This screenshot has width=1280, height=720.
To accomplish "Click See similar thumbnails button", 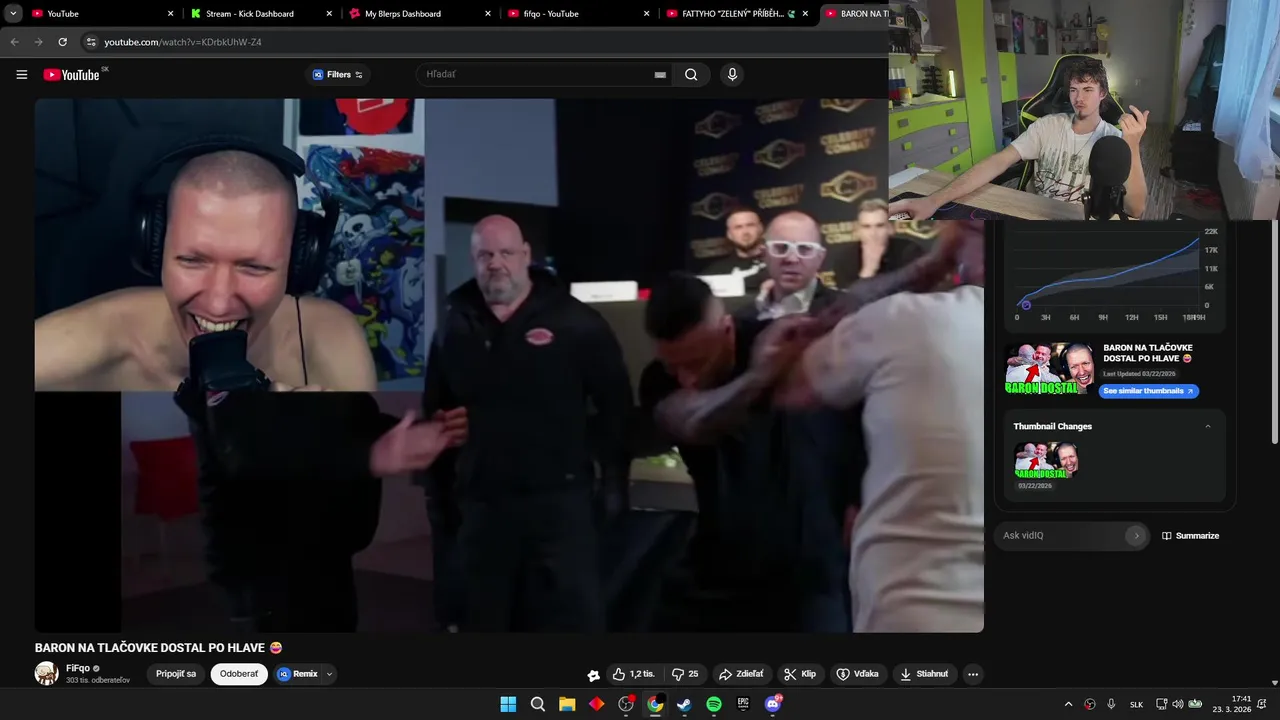I will tap(1148, 391).
